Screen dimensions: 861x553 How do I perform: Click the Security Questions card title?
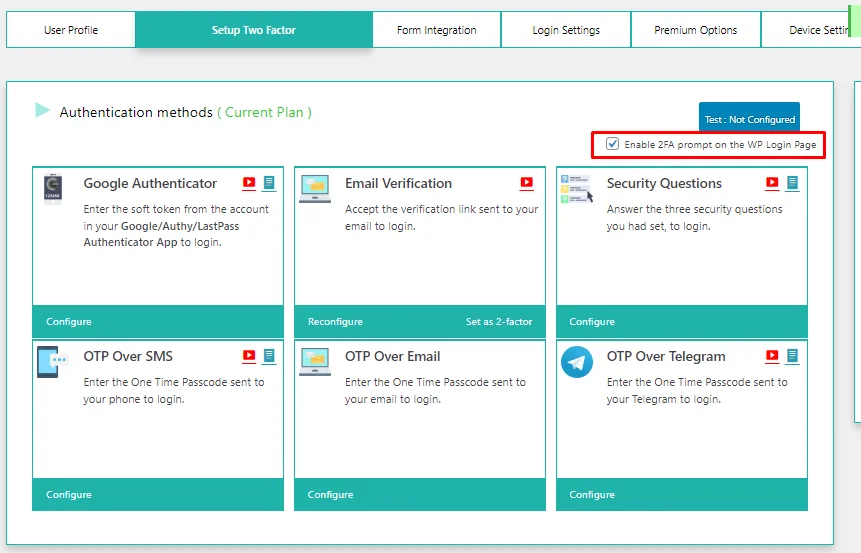pos(664,183)
